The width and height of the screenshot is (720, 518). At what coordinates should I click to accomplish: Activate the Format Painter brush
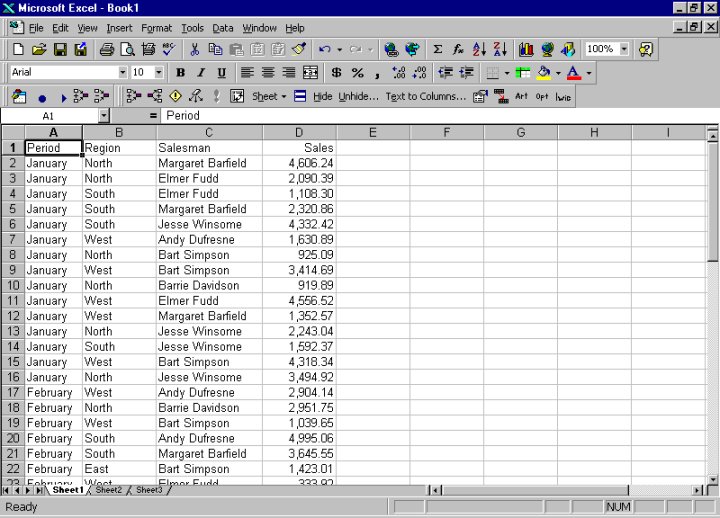pyautogui.click(x=299, y=49)
